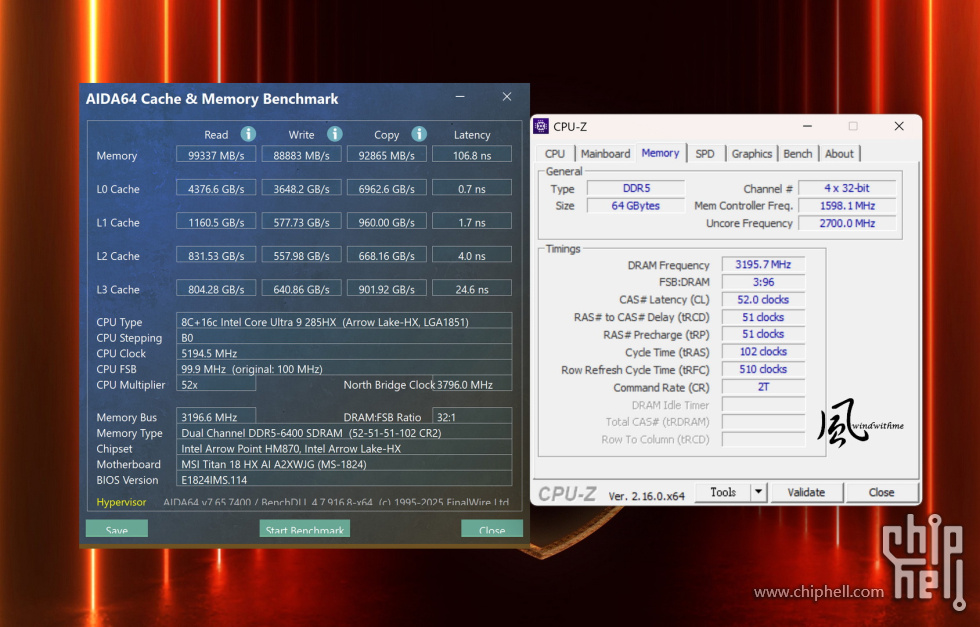
Task: Click Mem Controller Freq. value 1598.1 MHz
Action: coord(847,206)
